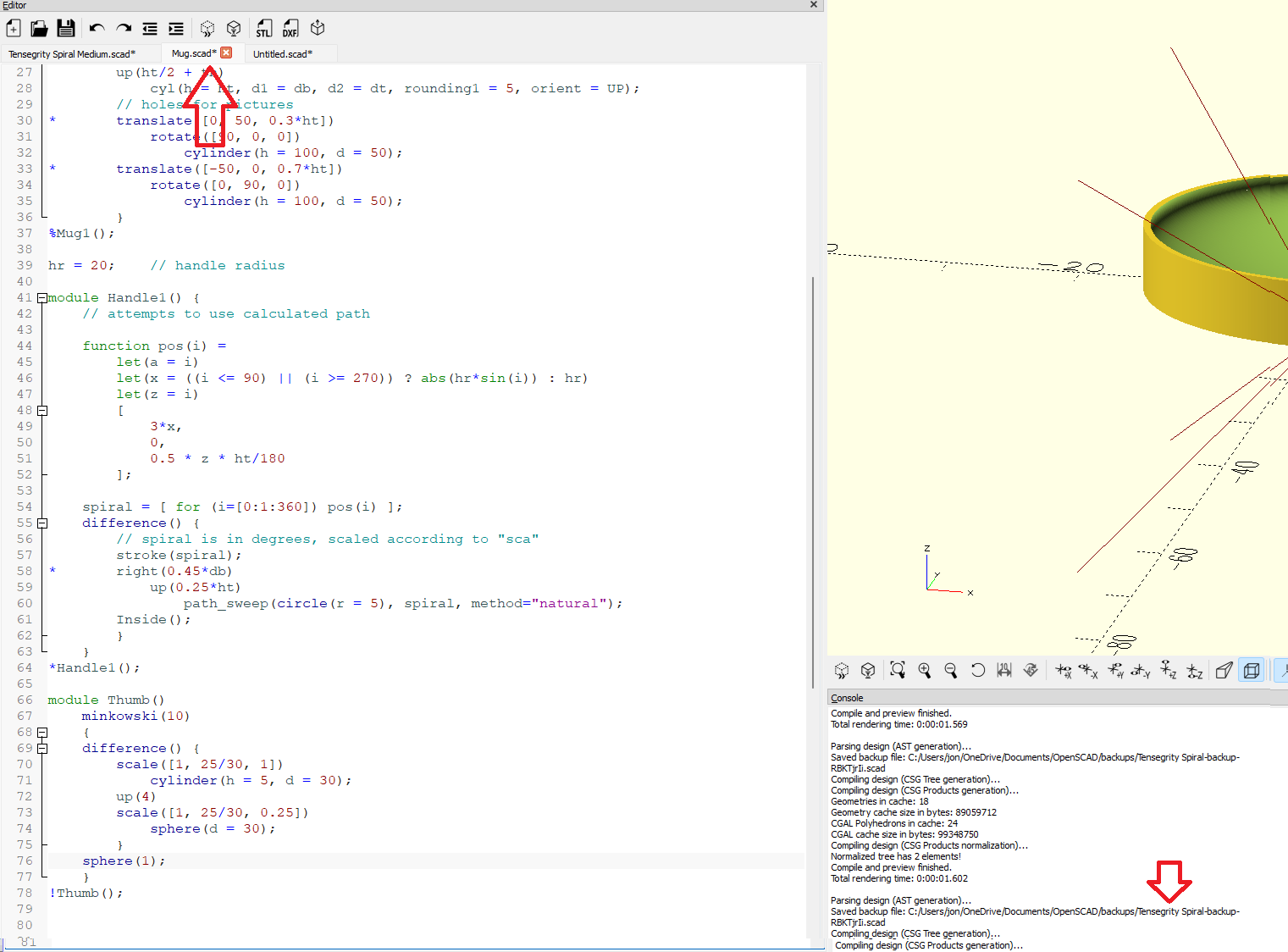Switch to the Tensegrity Spiral Medium.scad tab
Viewport: 1288px width, 952px height.
[72, 54]
